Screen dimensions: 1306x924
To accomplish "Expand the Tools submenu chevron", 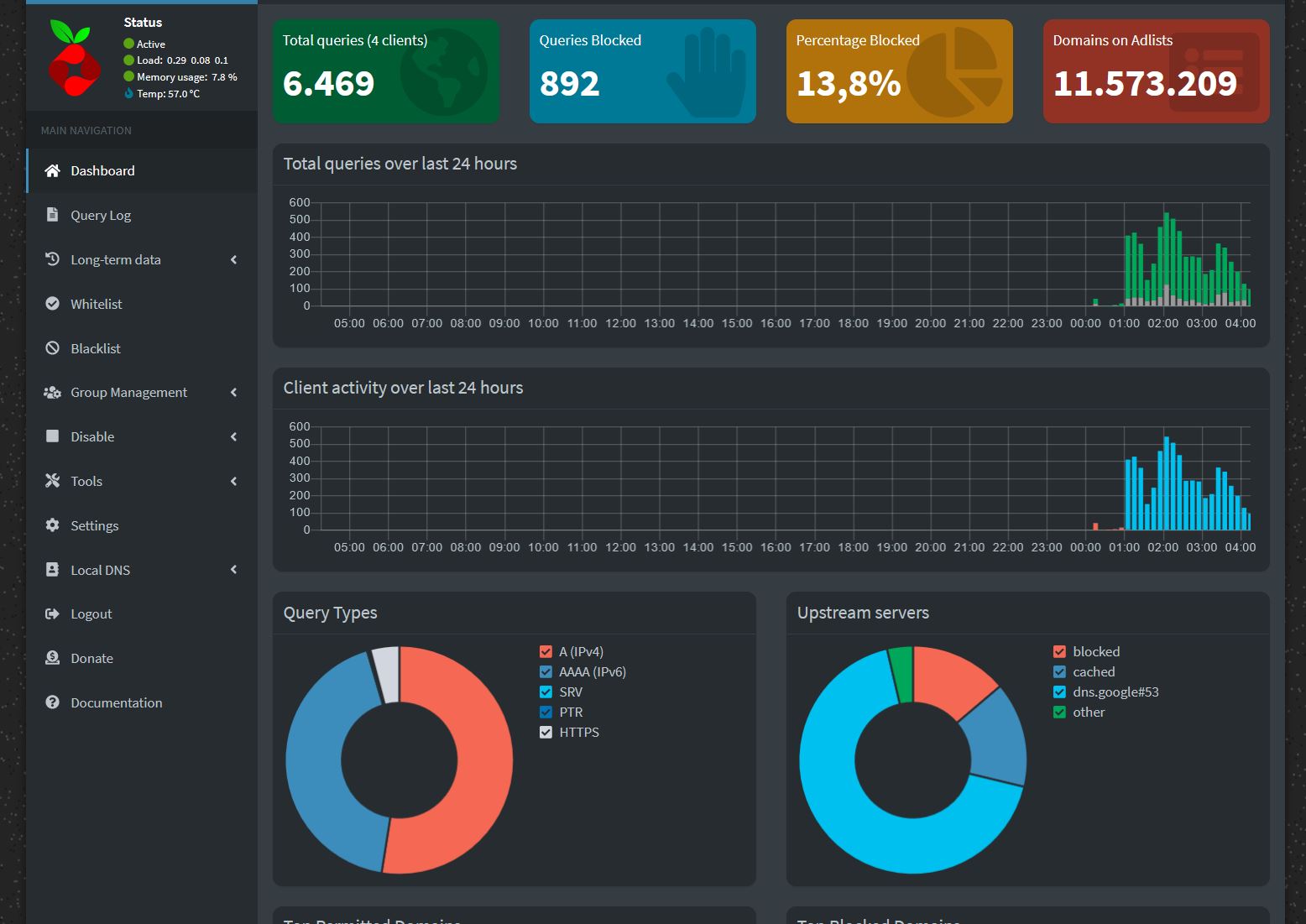I will tap(234, 481).
